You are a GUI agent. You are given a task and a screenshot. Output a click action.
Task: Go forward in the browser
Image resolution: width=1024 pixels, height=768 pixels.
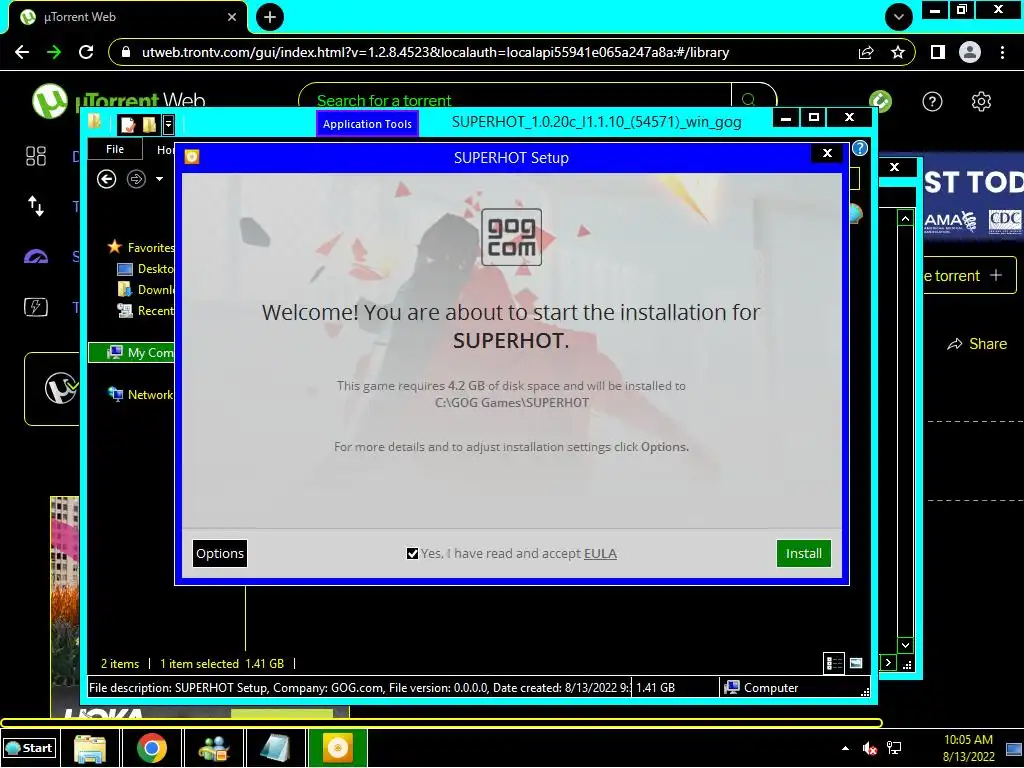pos(54,52)
